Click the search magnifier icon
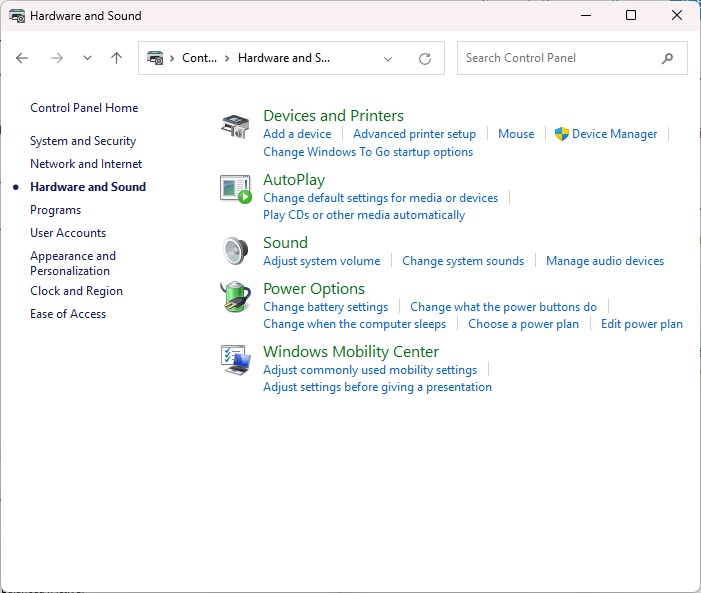The image size is (701, 593). 667,58
